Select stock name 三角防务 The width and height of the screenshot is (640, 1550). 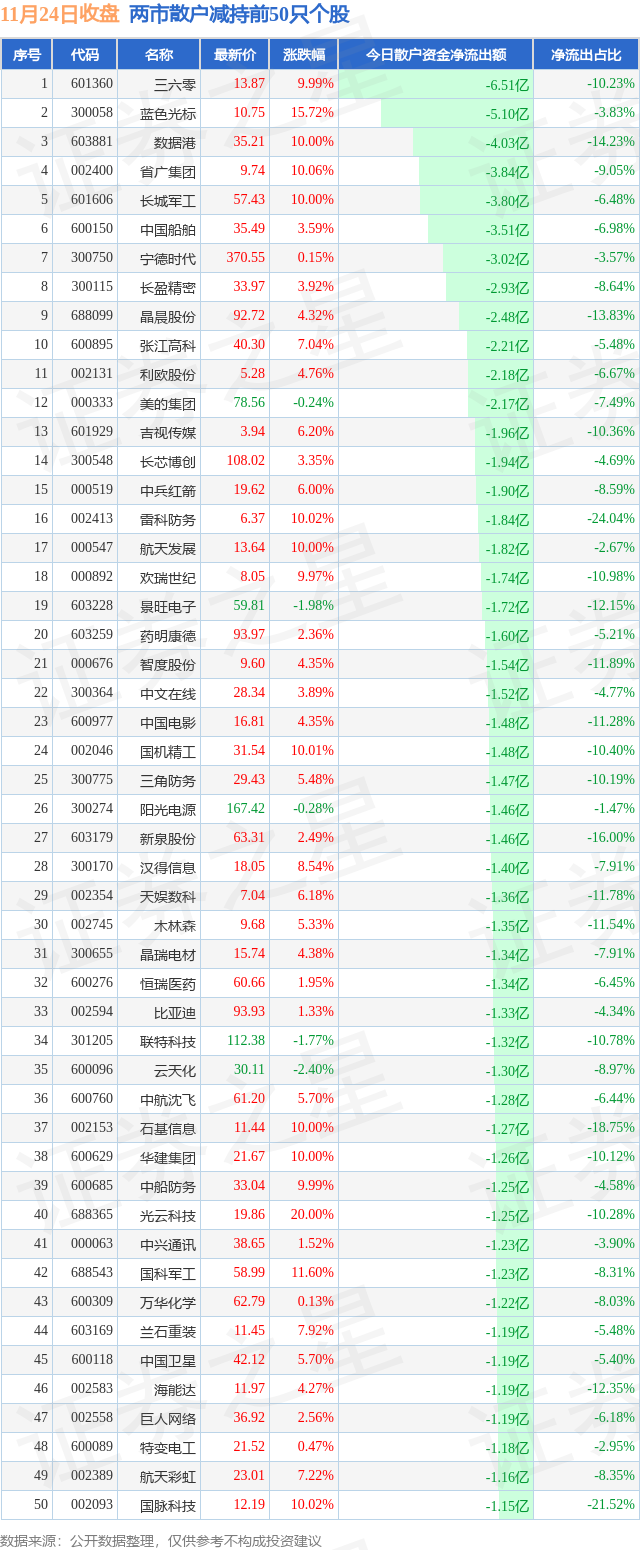pos(168,780)
